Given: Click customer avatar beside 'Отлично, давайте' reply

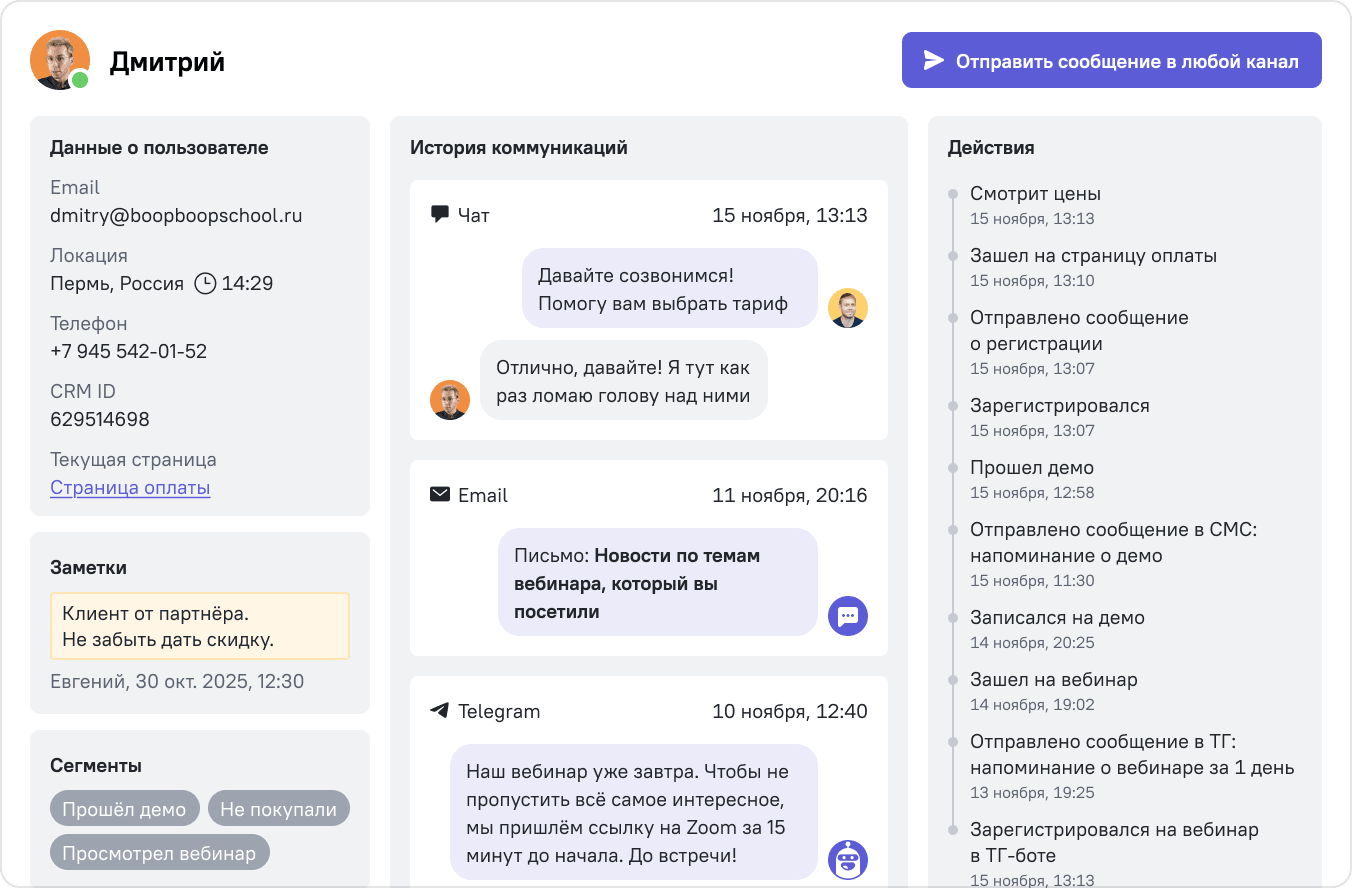Looking at the screenshot, I should click(450, 400).
